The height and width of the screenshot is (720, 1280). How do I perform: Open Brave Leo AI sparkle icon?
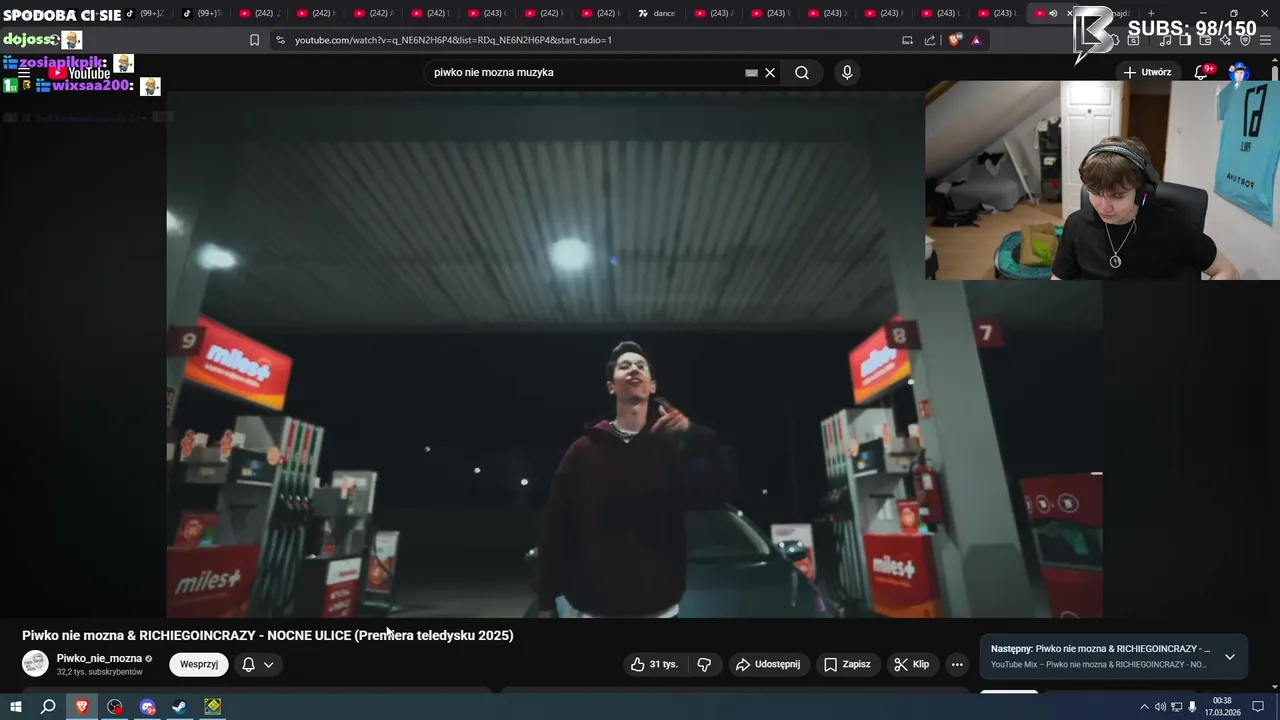click(1225, 40)
